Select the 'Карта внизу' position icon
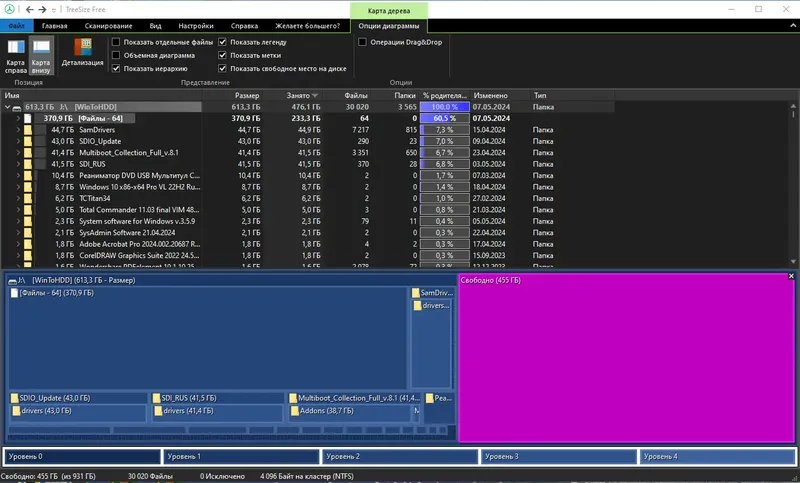Viewport: 800px width, 483px height. pyautogui.click(x=41, y=47)
